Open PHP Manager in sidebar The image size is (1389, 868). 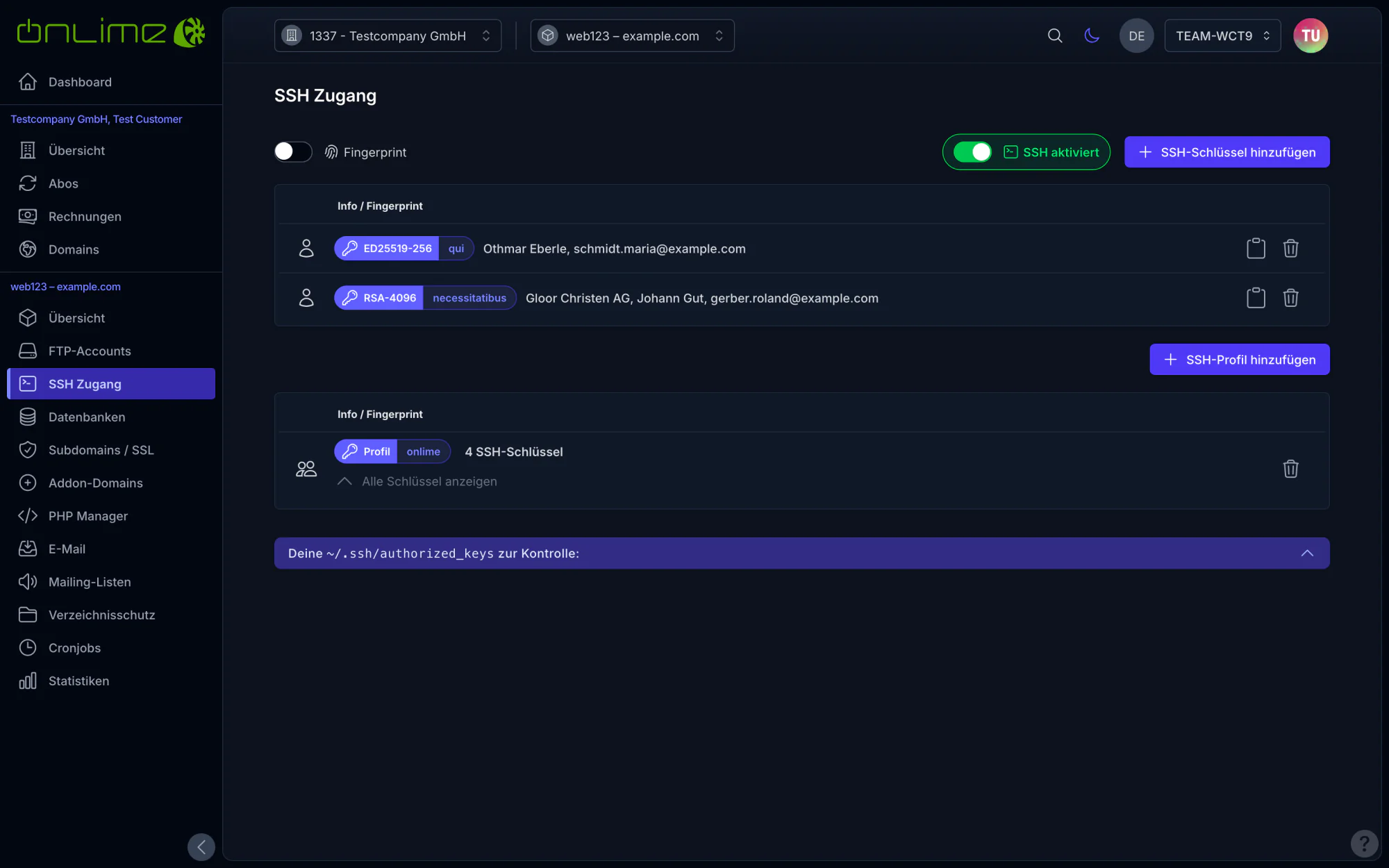coord(111,515)
